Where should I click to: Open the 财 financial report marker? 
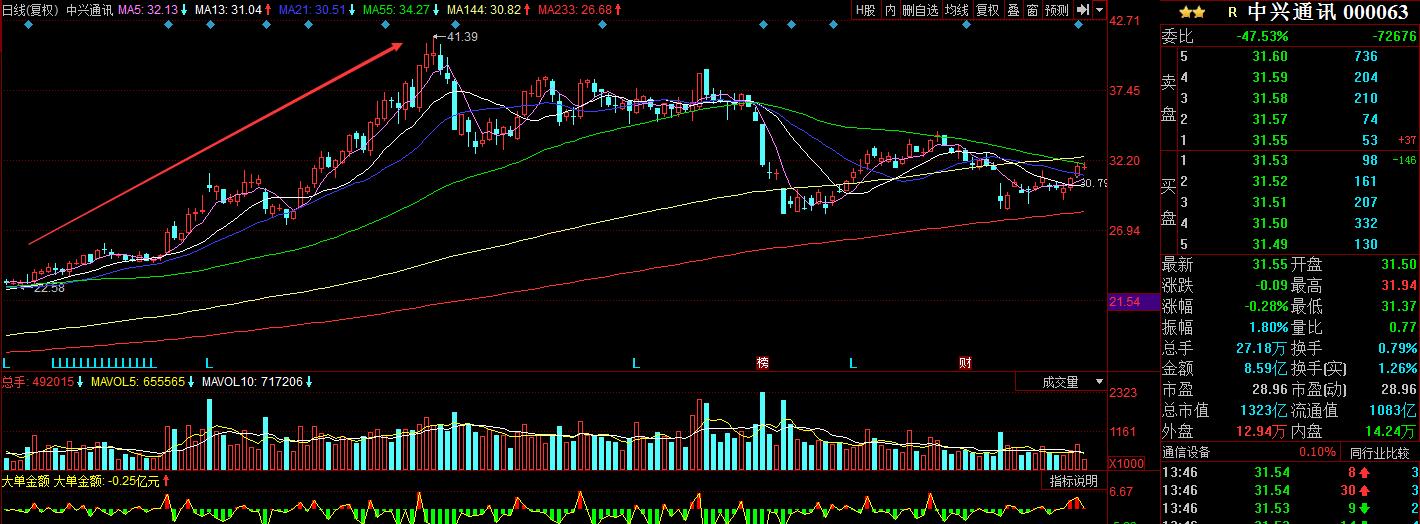click(x=965, y=363)
